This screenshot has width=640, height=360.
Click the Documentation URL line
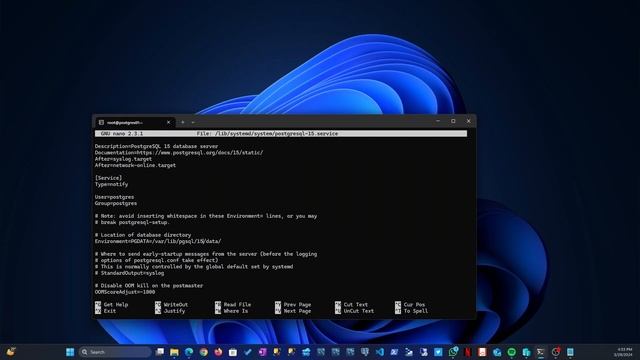(x=179, y=153)
